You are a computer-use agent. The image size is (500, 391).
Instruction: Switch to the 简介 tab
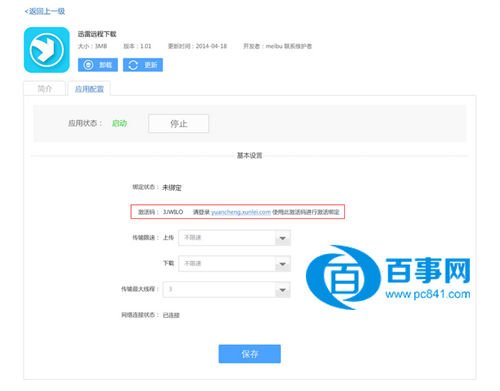(x=44, y=89)
